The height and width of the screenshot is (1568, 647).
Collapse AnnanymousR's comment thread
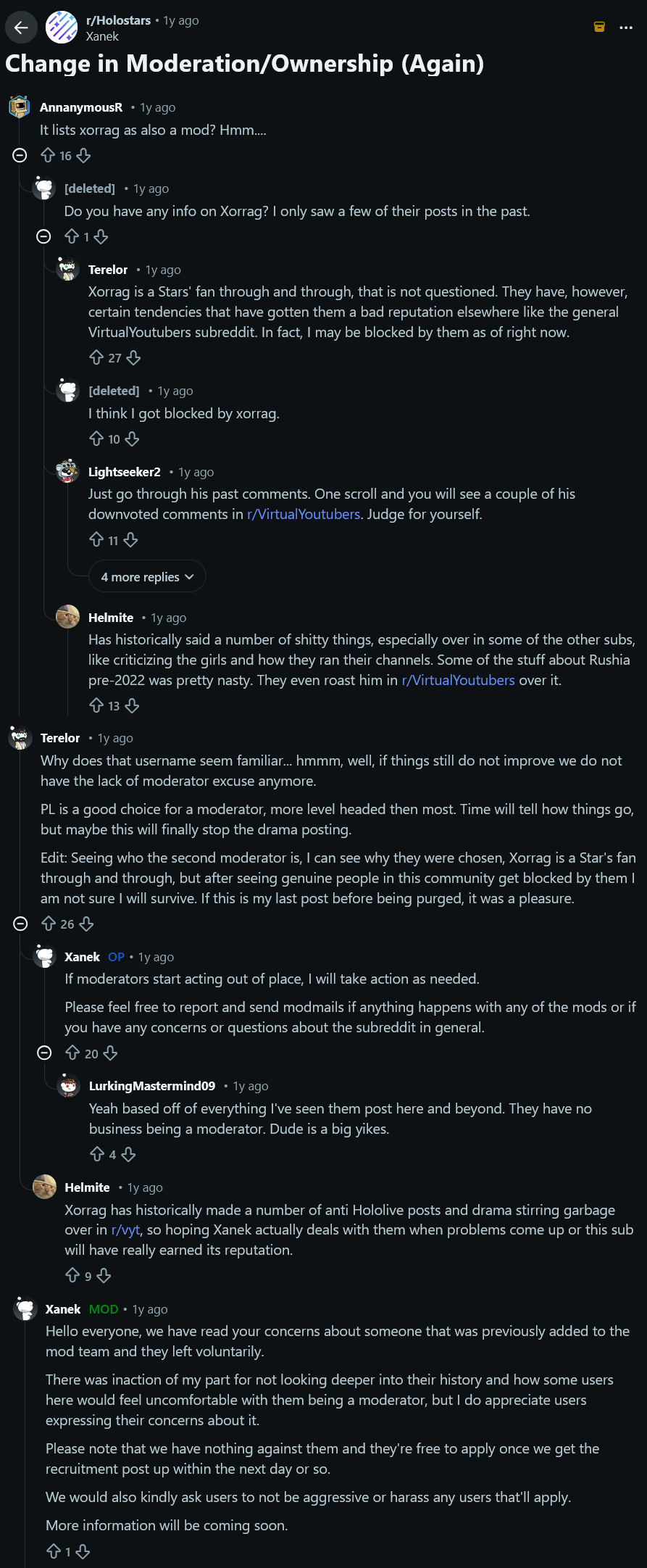(x=20, y=155)
